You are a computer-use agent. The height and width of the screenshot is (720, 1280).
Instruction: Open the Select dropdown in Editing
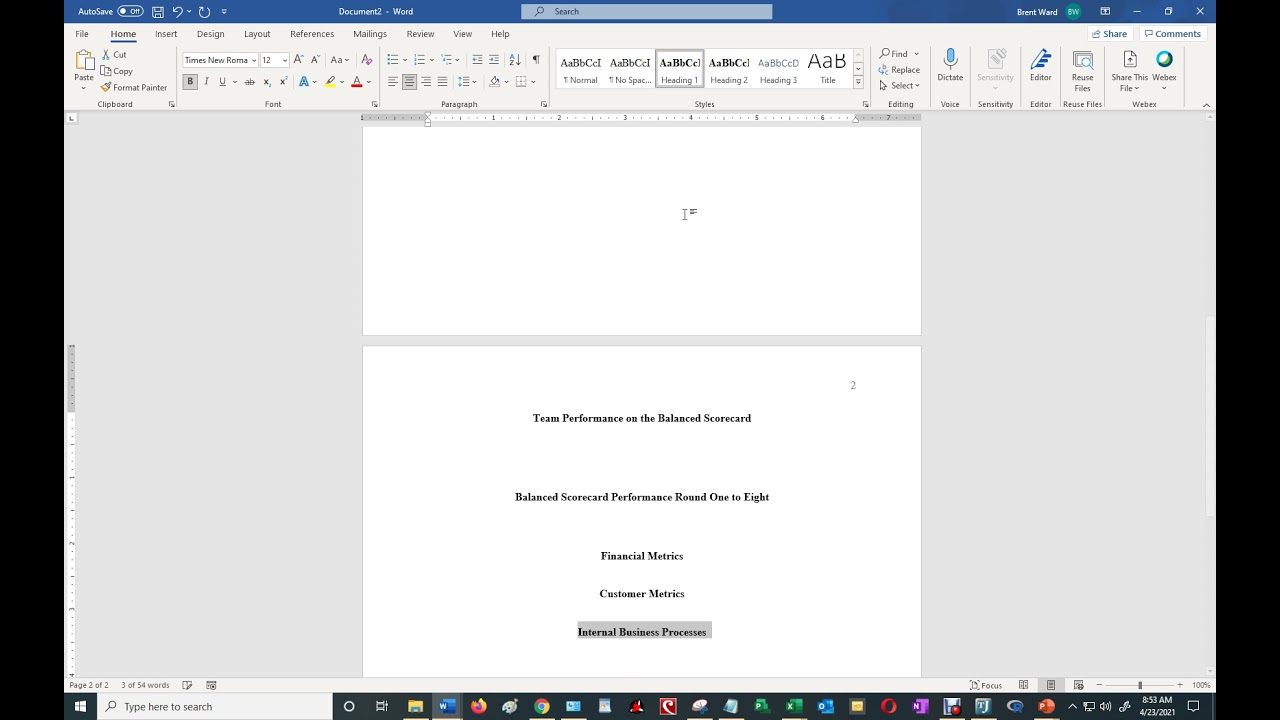point(899,86)
